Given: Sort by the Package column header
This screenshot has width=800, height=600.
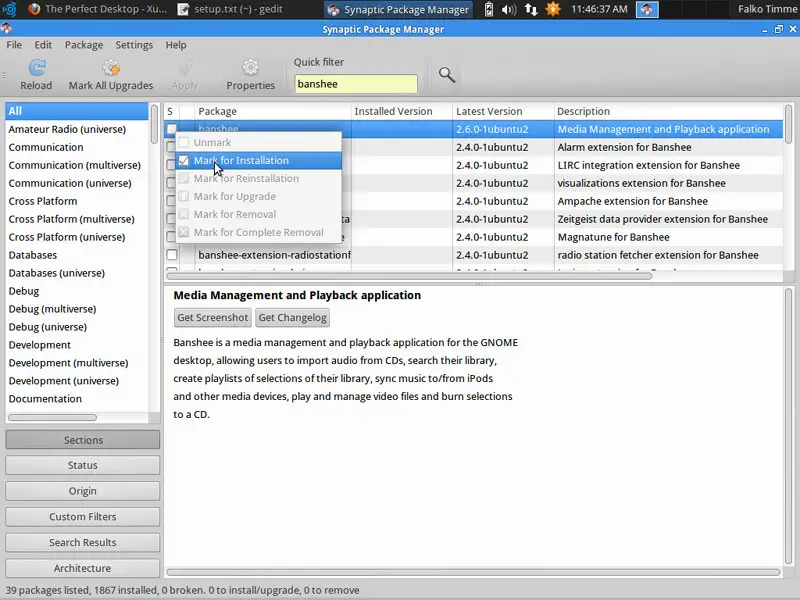Looking at the screenshot, I should [x=273, y=111].
